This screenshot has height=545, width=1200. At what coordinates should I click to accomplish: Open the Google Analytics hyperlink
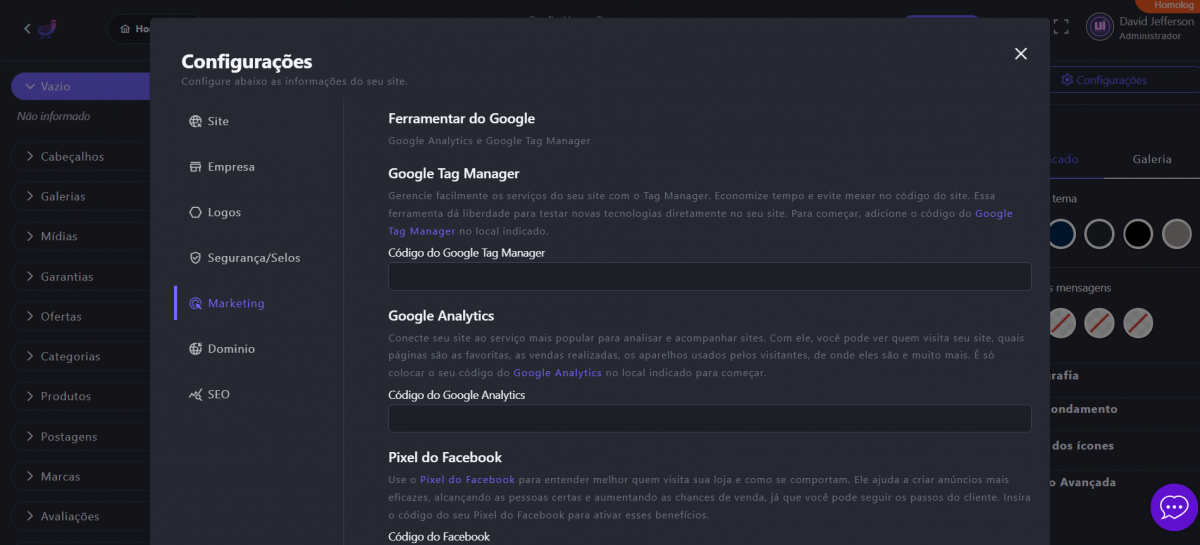tap(557, 373)
